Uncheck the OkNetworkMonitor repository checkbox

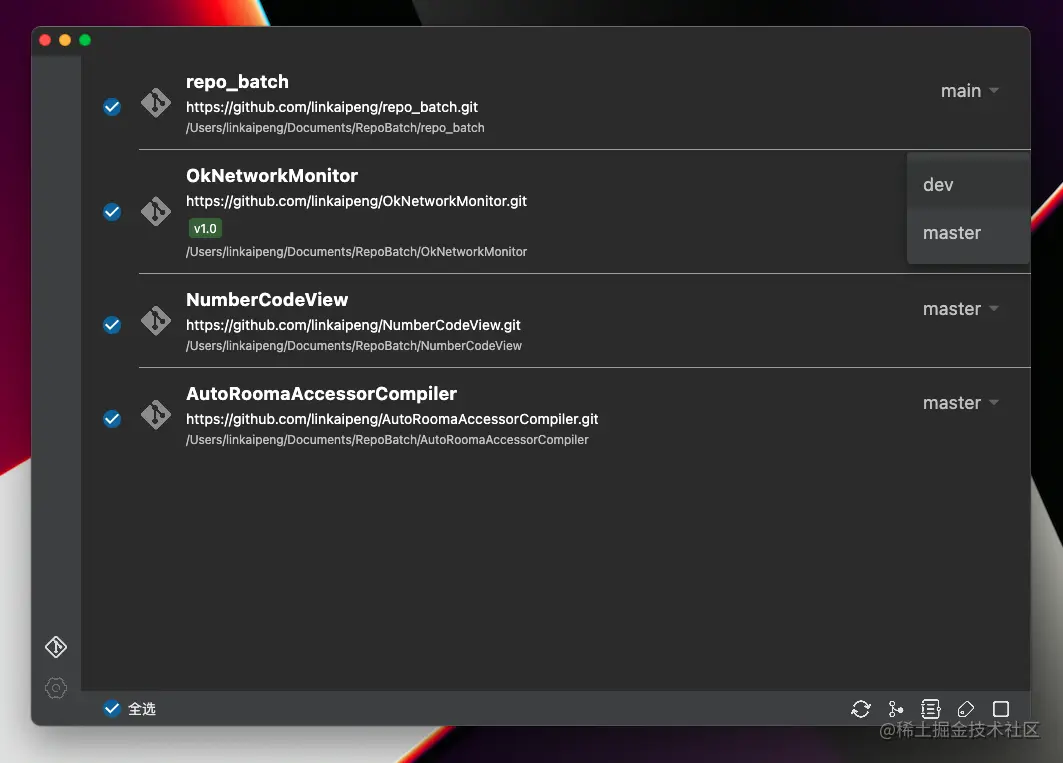point(112,212)
